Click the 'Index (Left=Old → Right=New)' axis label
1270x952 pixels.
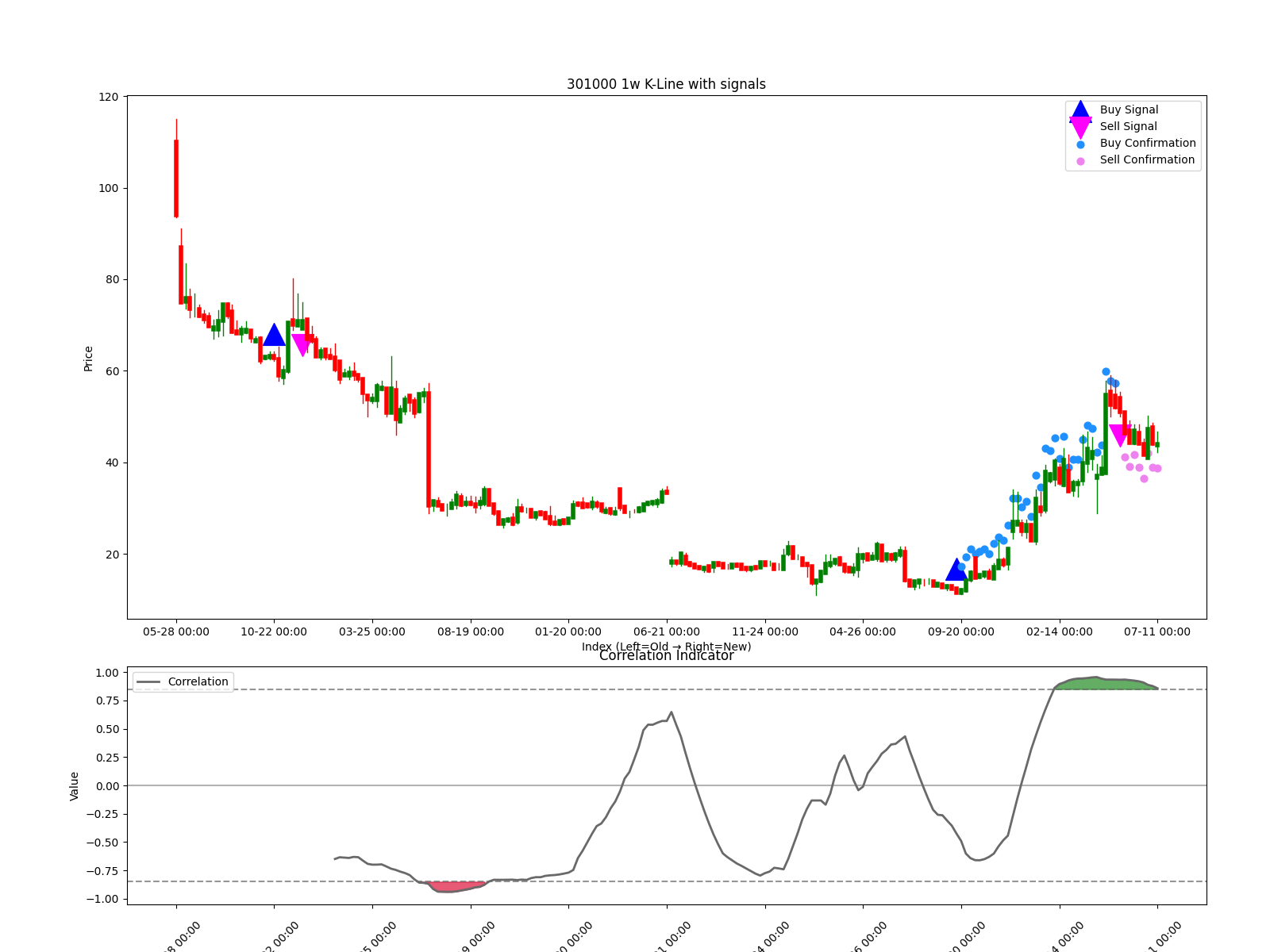click(x=666, y=647)
